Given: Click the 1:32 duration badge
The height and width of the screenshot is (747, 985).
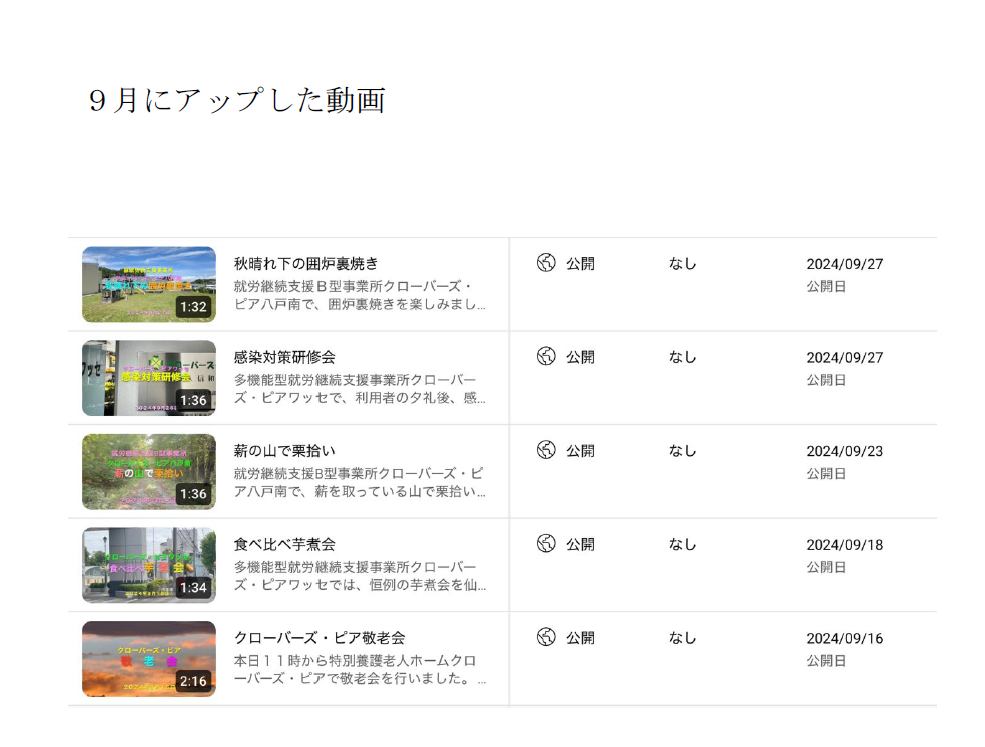Looking at the screenshot, I should click(x=193, y=307).
